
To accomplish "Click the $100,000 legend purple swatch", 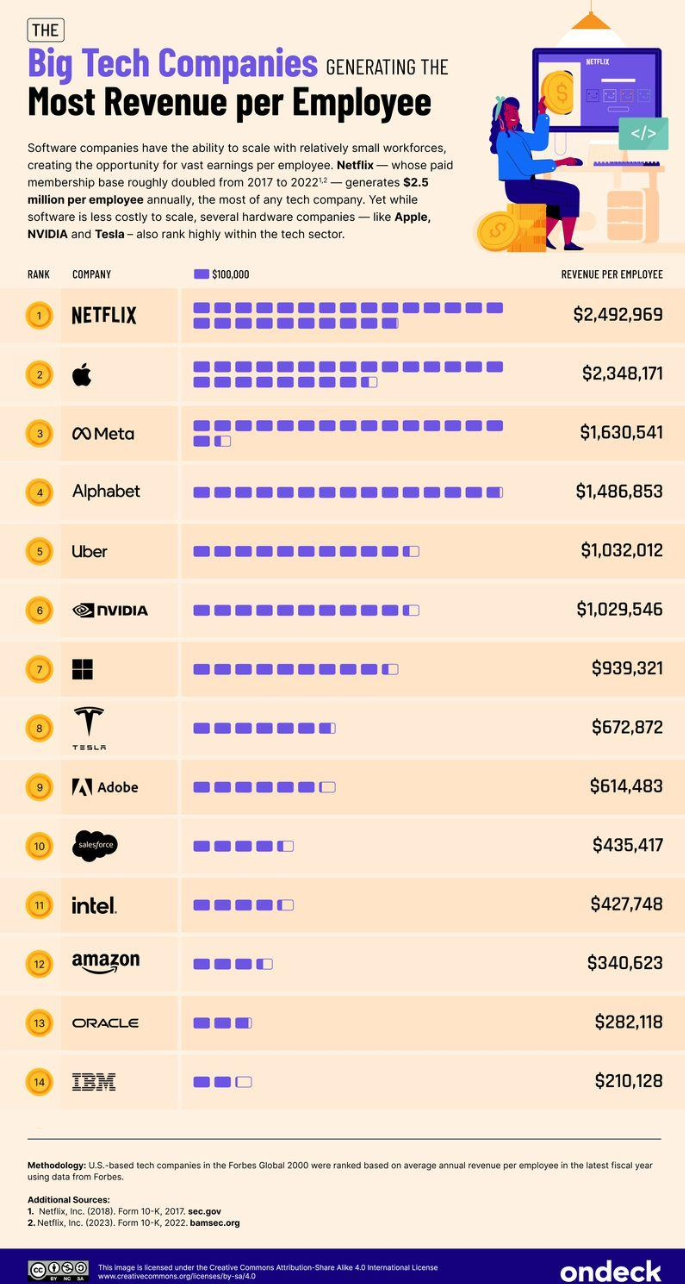I will click(201, 274).
